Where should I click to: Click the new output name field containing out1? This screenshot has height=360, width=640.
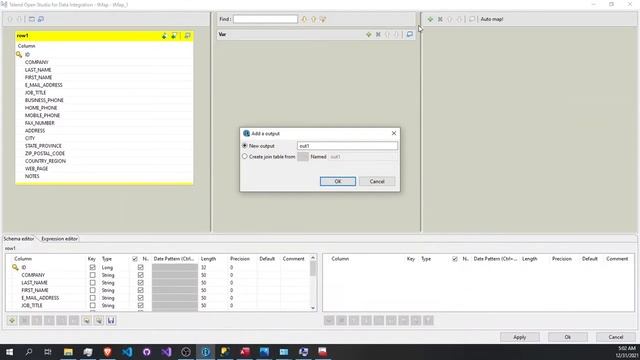pos(347,146)
